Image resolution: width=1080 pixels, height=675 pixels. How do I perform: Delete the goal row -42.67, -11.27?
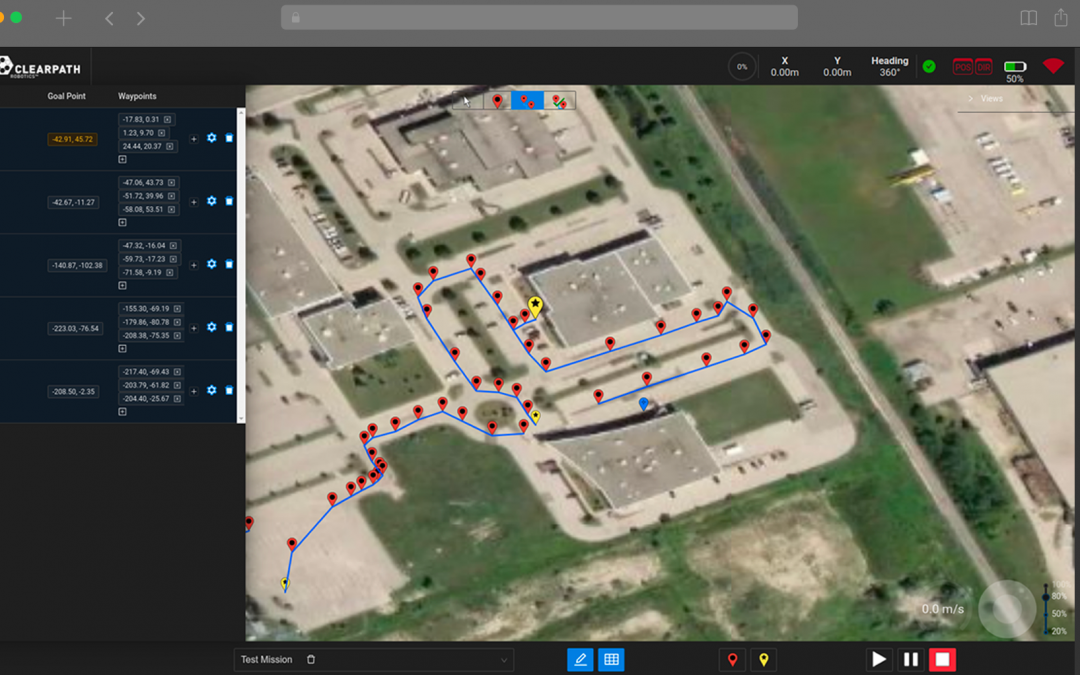229,202
